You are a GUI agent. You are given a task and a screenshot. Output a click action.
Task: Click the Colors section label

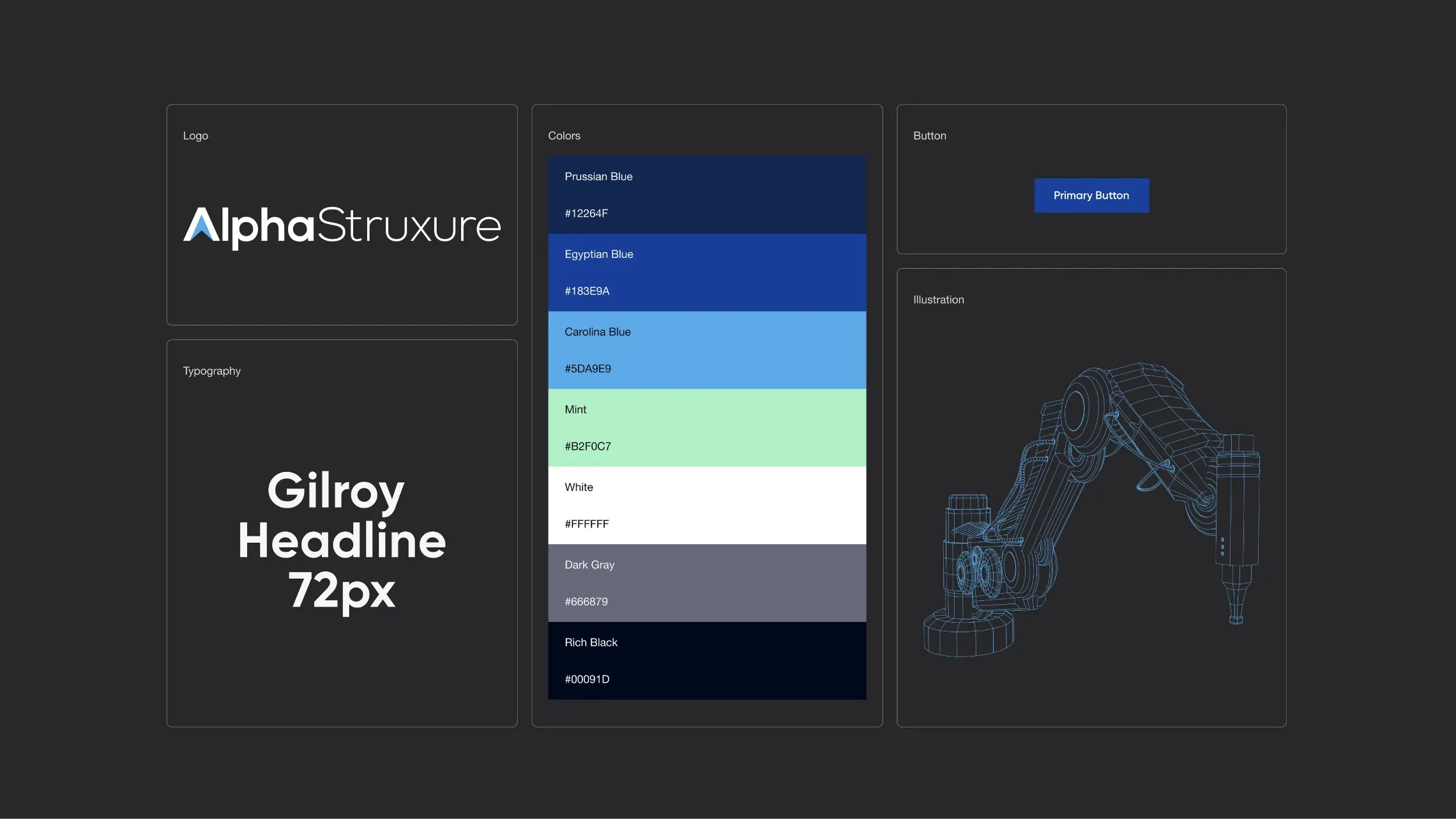pyautogui.click(x=564, y=136)
